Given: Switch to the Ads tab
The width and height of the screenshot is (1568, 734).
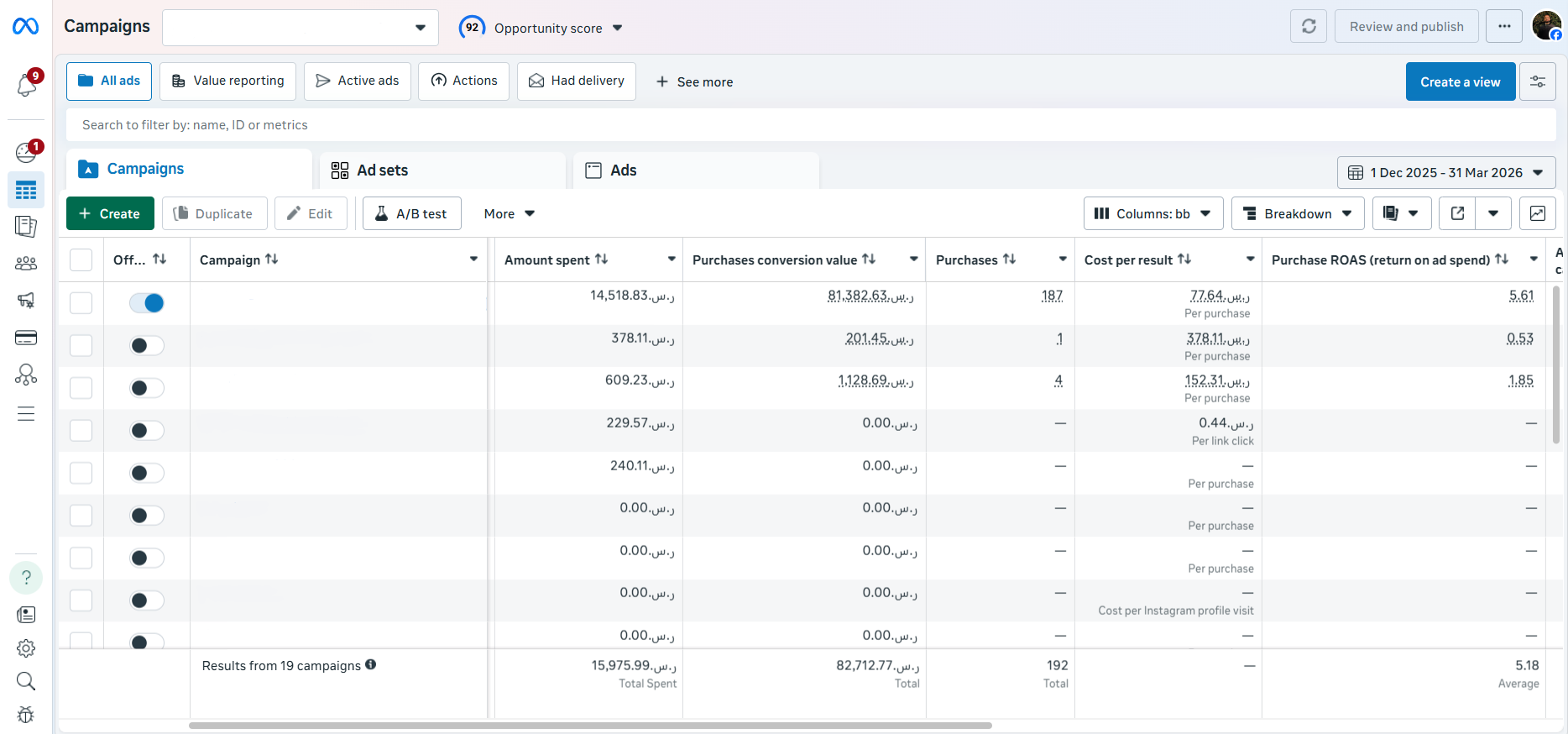Looking at the screenshot, I should 696,170.
